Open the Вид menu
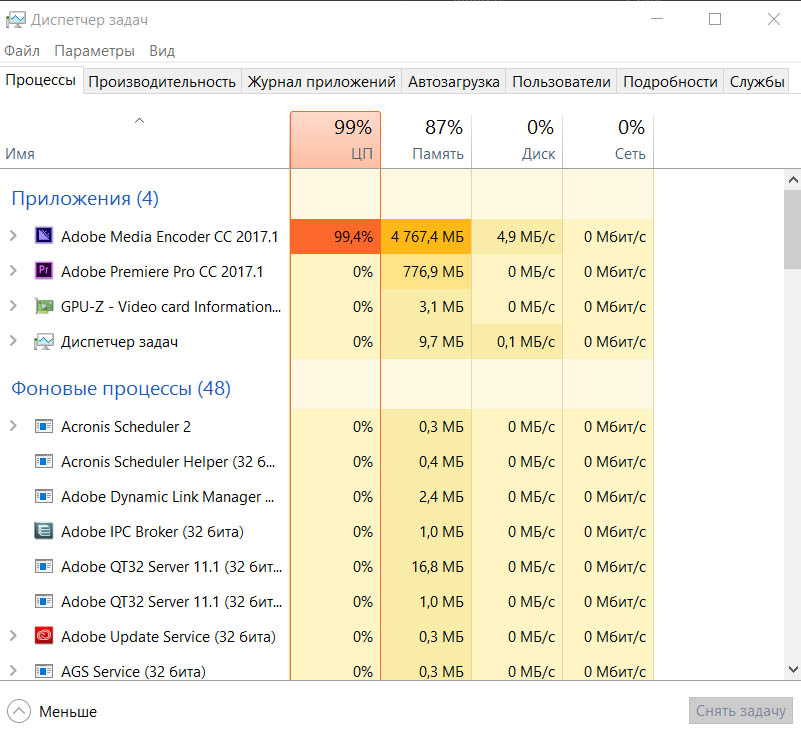 [162, 51]
